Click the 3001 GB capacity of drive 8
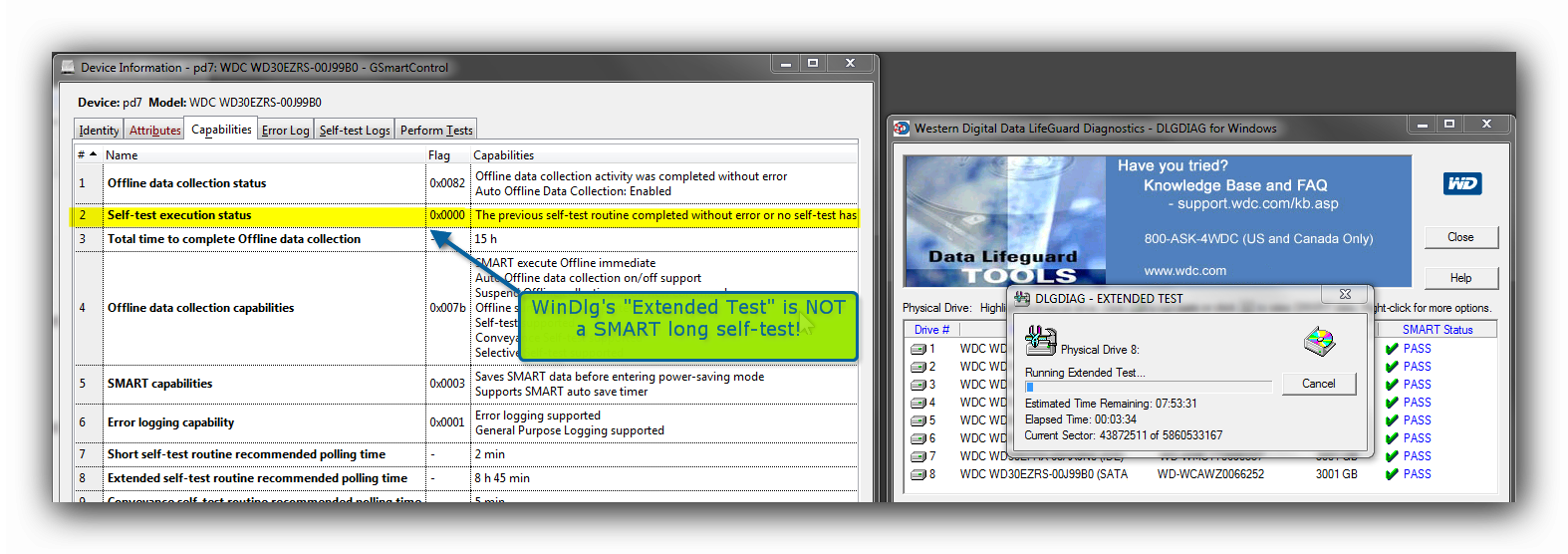Image resolution: width=1568 pixels, height=554 pixels. [x=1337, y=474]
